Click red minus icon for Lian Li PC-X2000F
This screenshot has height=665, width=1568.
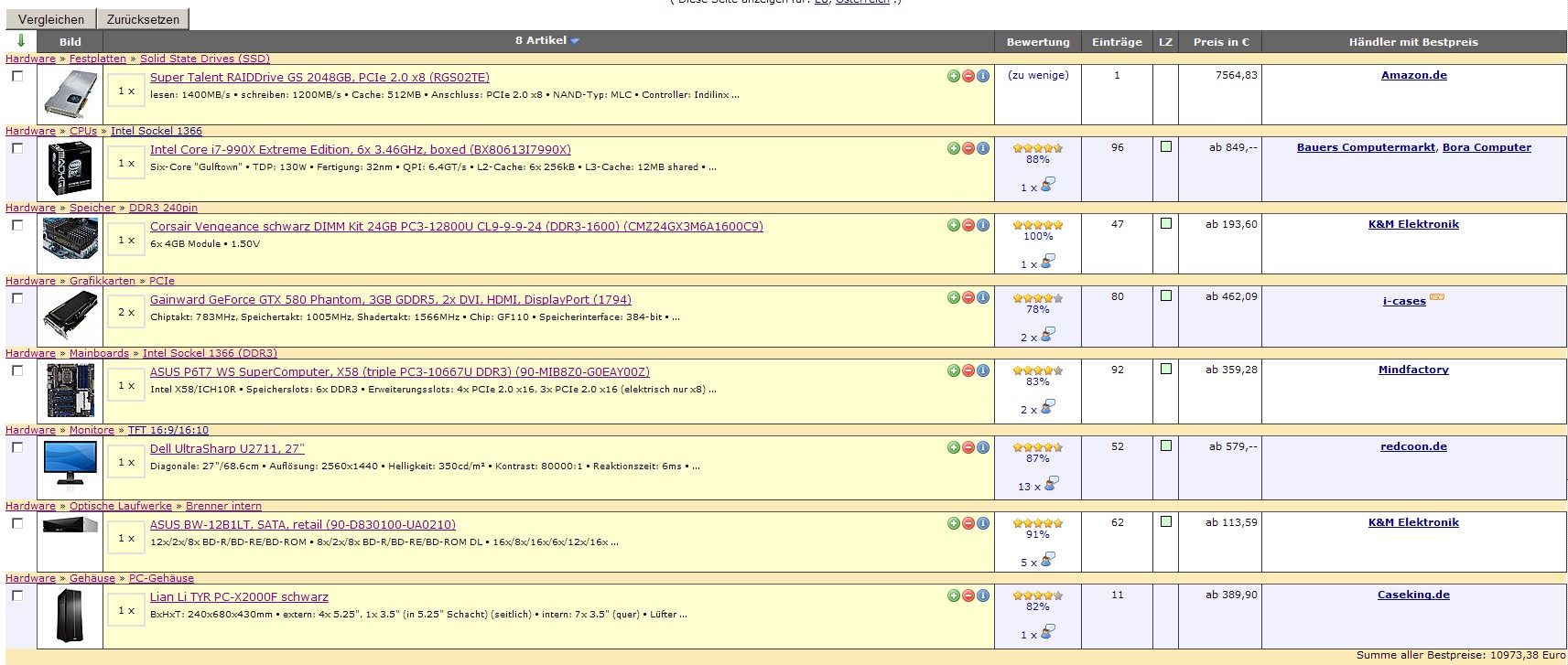(968, 595)
